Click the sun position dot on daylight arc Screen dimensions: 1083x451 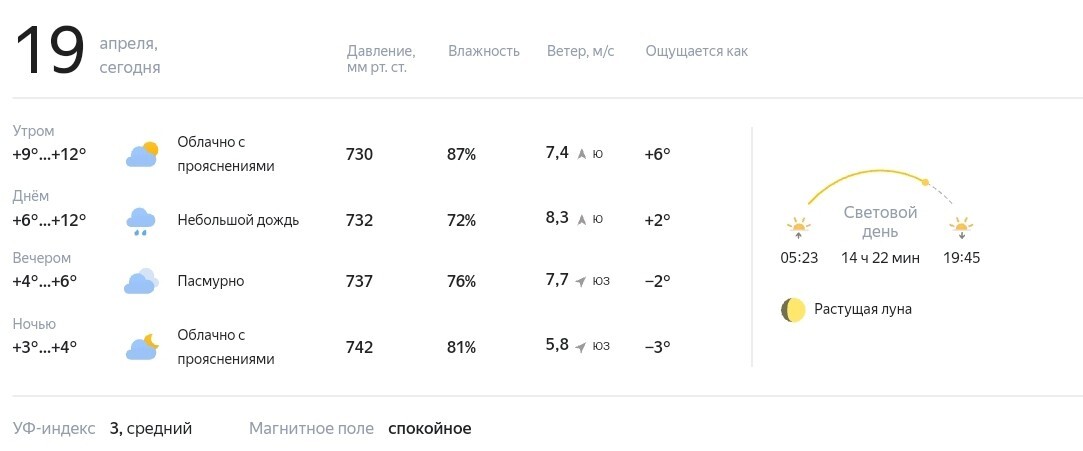[x=926, y=183]
